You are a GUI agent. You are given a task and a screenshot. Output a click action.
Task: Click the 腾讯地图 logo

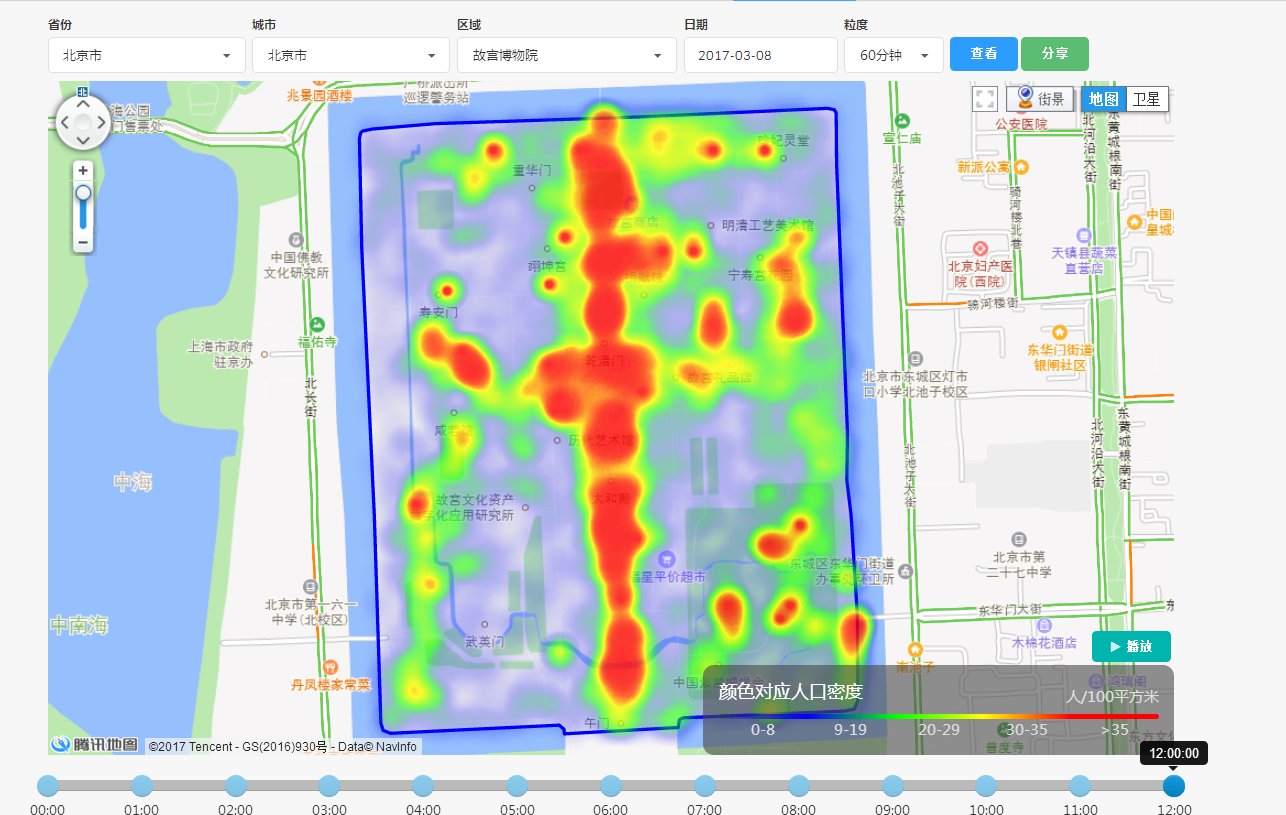(x=95, y=744)
